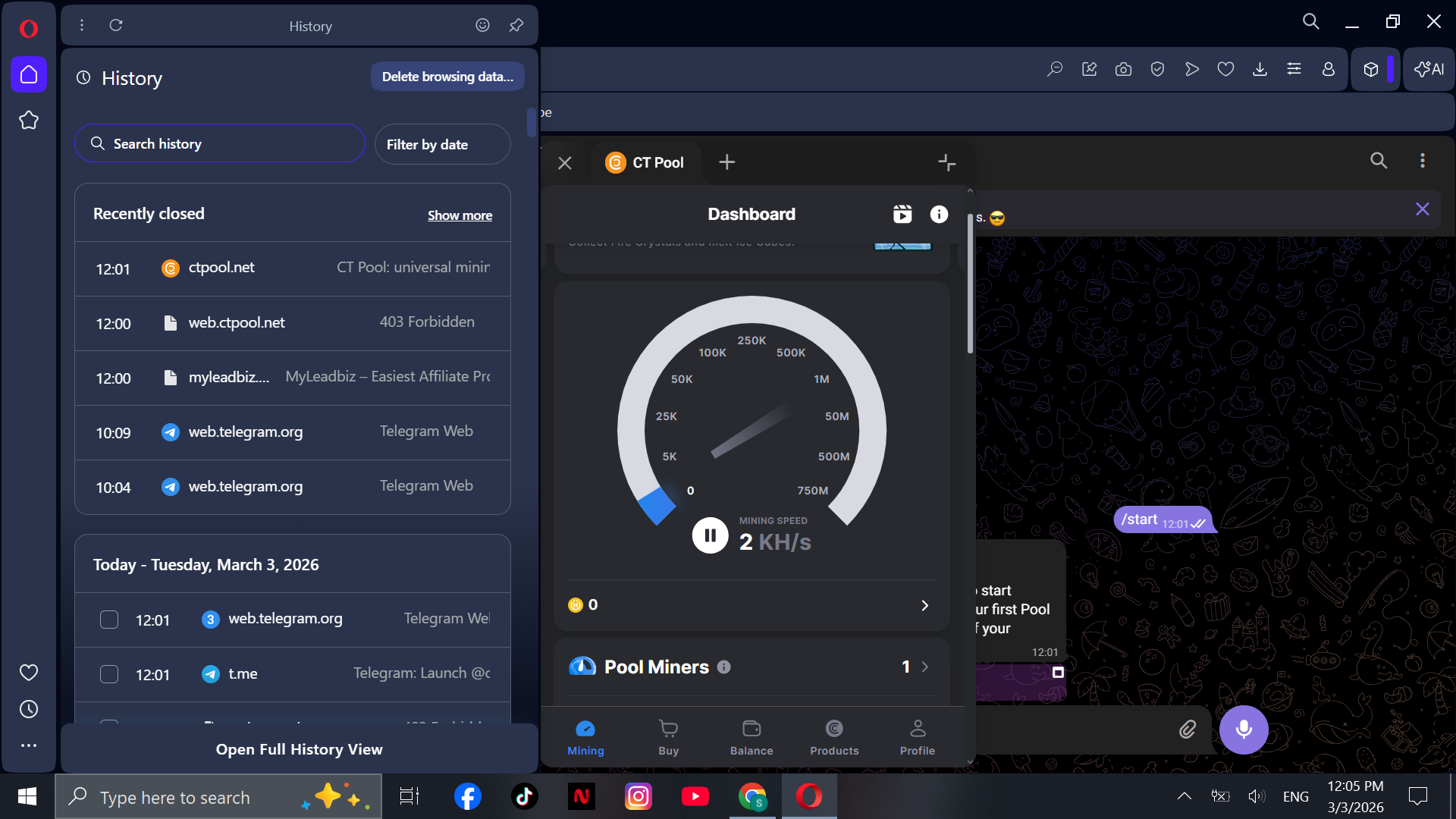Open Telegram chat three-dot menu

1423,160
